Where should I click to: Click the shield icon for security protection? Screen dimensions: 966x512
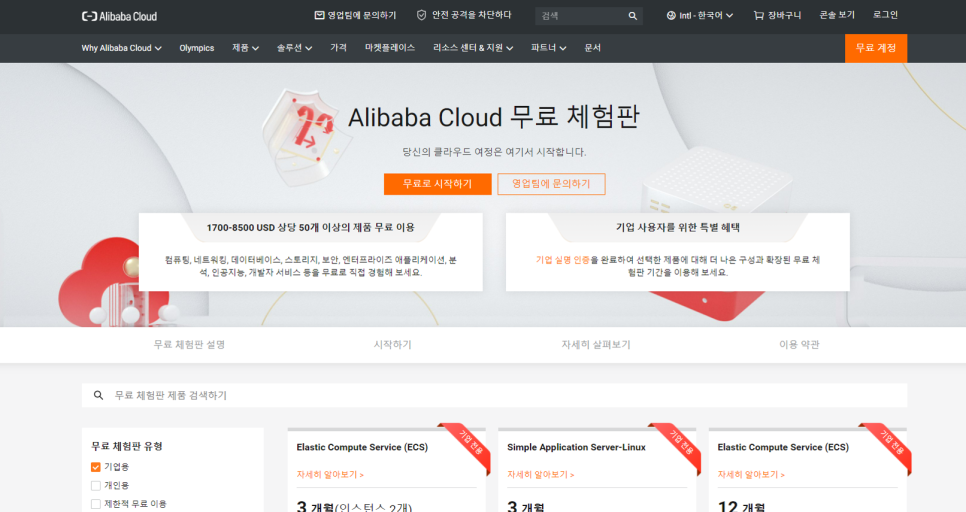[421, 16]
